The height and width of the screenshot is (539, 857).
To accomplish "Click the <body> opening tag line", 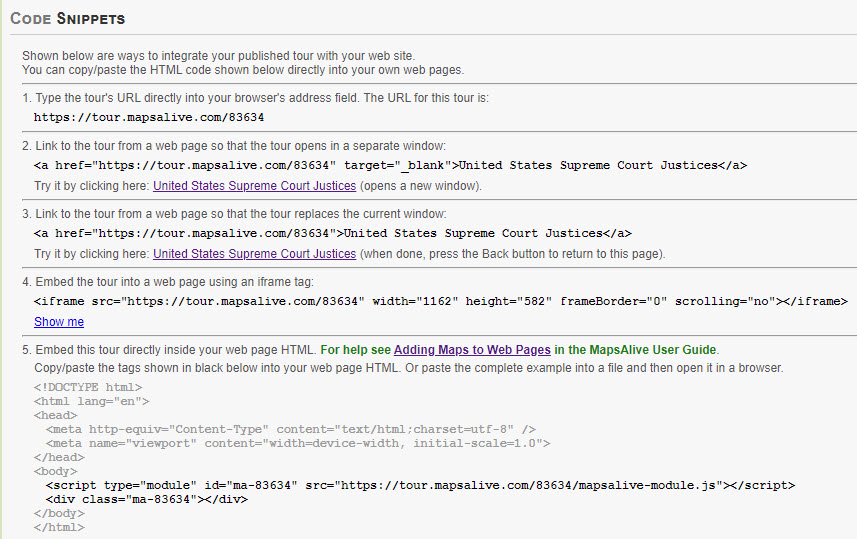I will (x=55, y=472).
